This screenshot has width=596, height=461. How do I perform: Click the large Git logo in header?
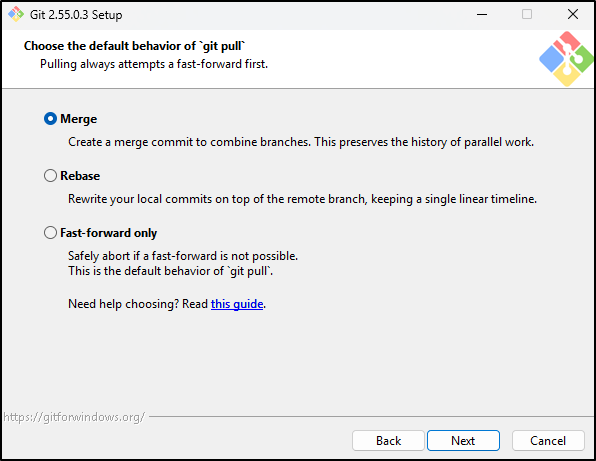[566, 59]
